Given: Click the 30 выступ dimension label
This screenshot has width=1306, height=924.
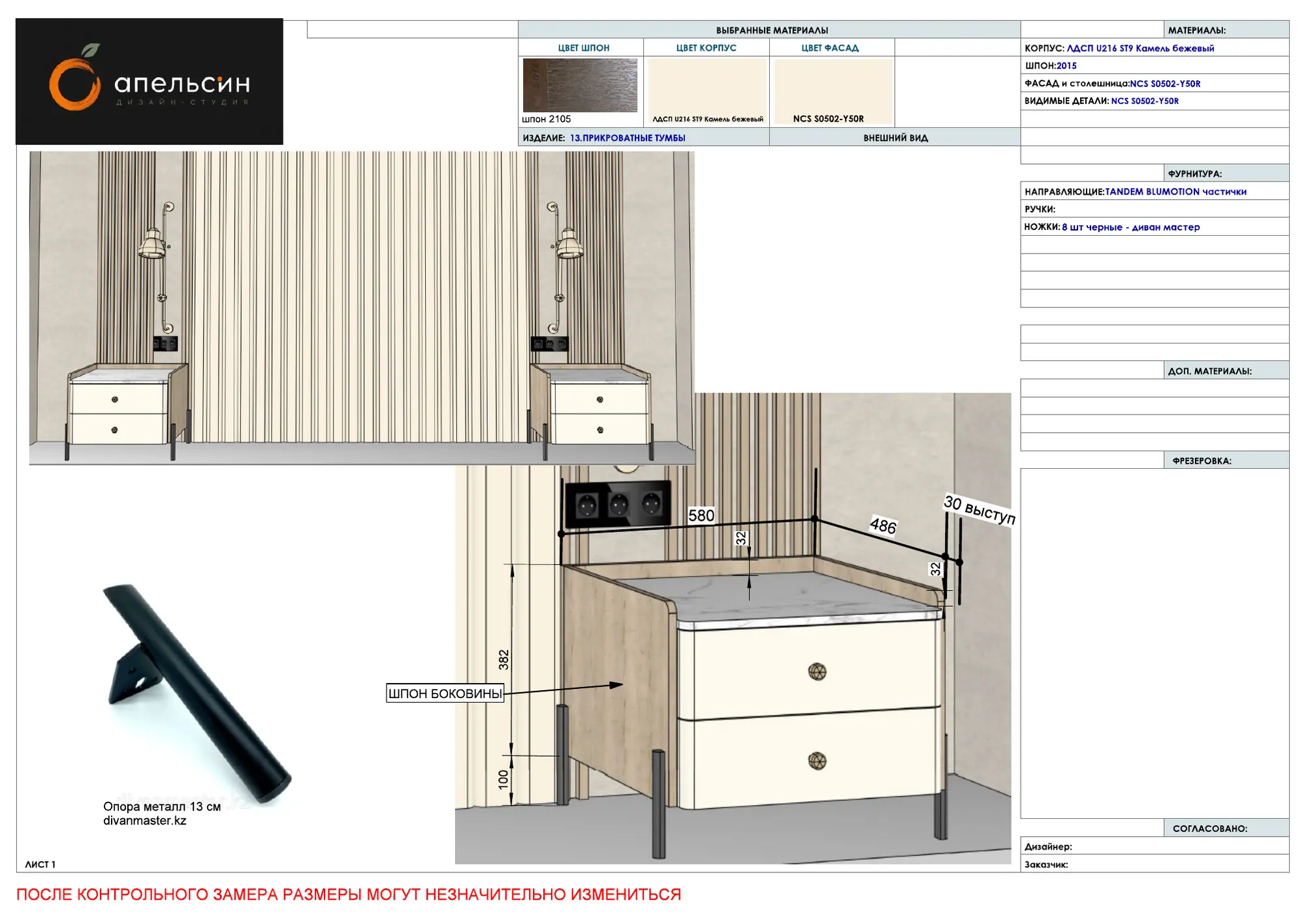Looking at the screenshot, I should 979,510.
